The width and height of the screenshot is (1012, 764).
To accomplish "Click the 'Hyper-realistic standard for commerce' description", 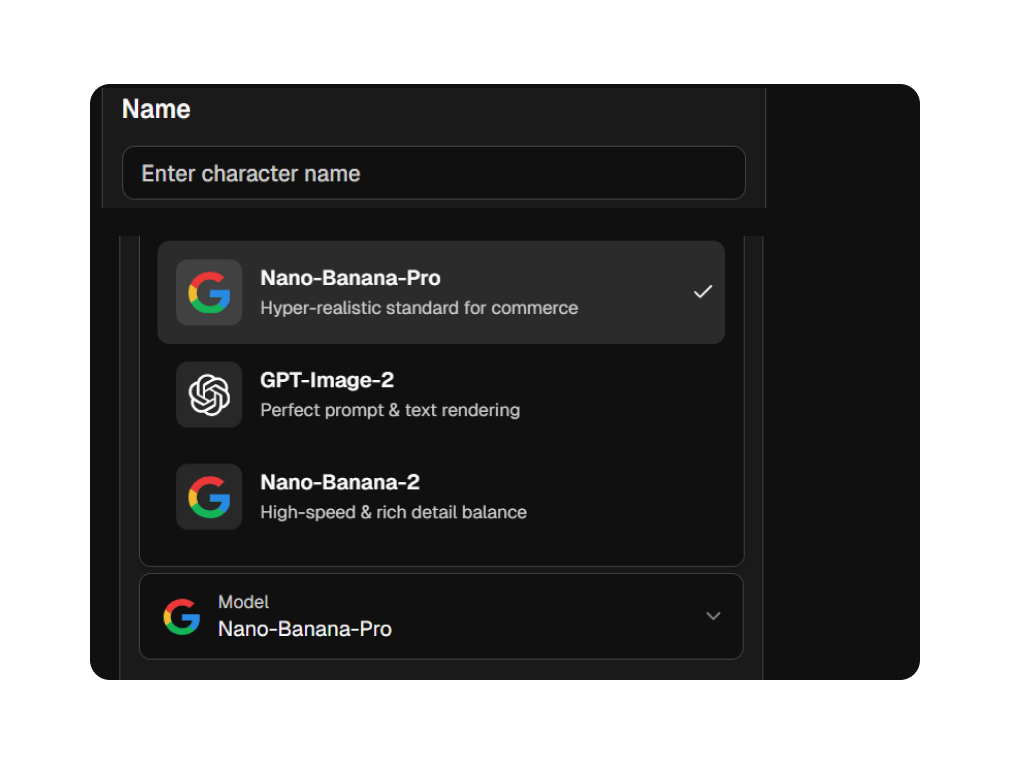I will pos(419,308).
